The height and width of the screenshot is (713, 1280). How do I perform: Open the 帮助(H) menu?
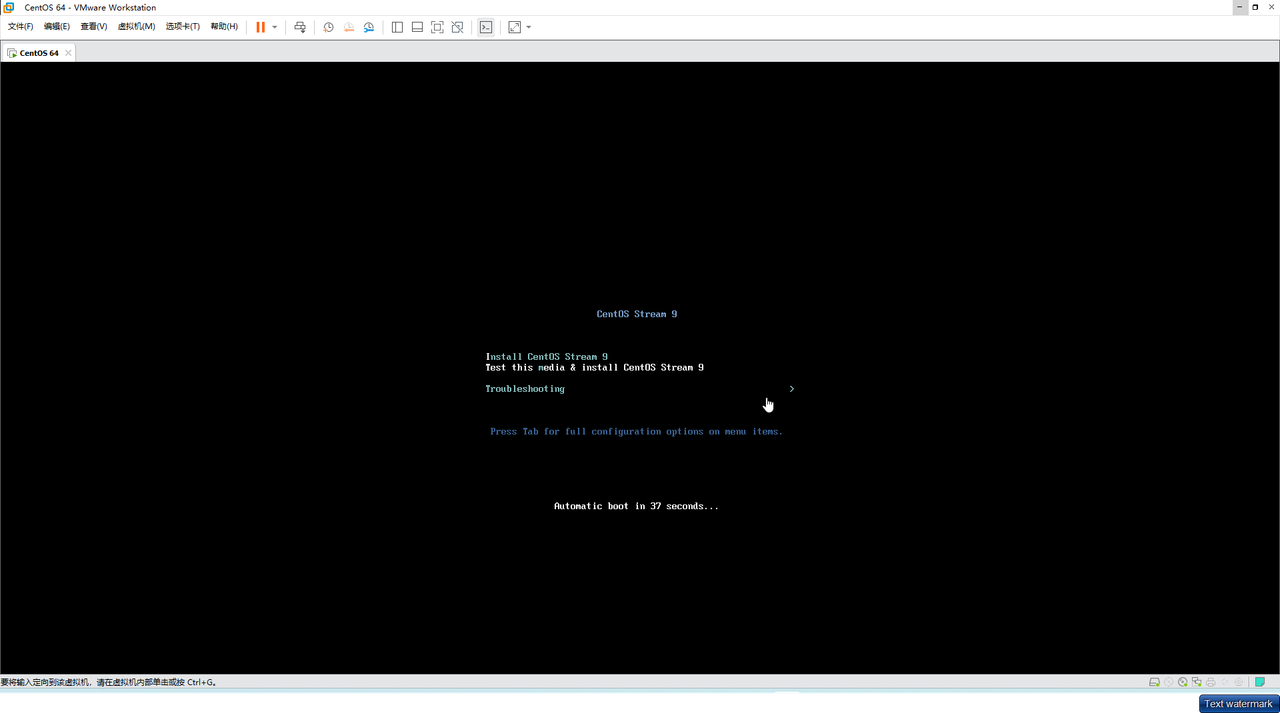tap(224, 27)
